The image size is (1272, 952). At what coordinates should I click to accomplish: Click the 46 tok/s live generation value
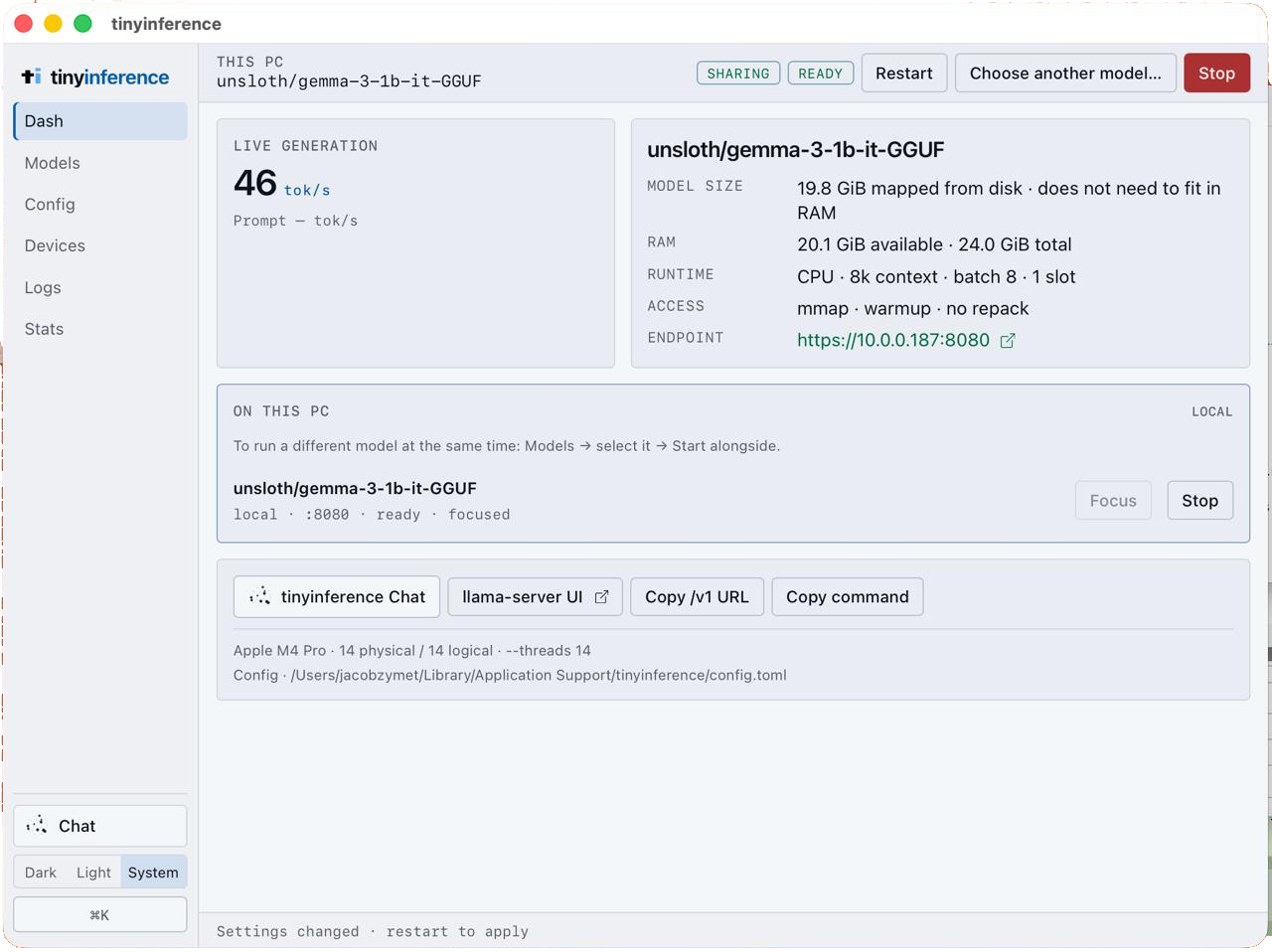(x=282, y=184)
